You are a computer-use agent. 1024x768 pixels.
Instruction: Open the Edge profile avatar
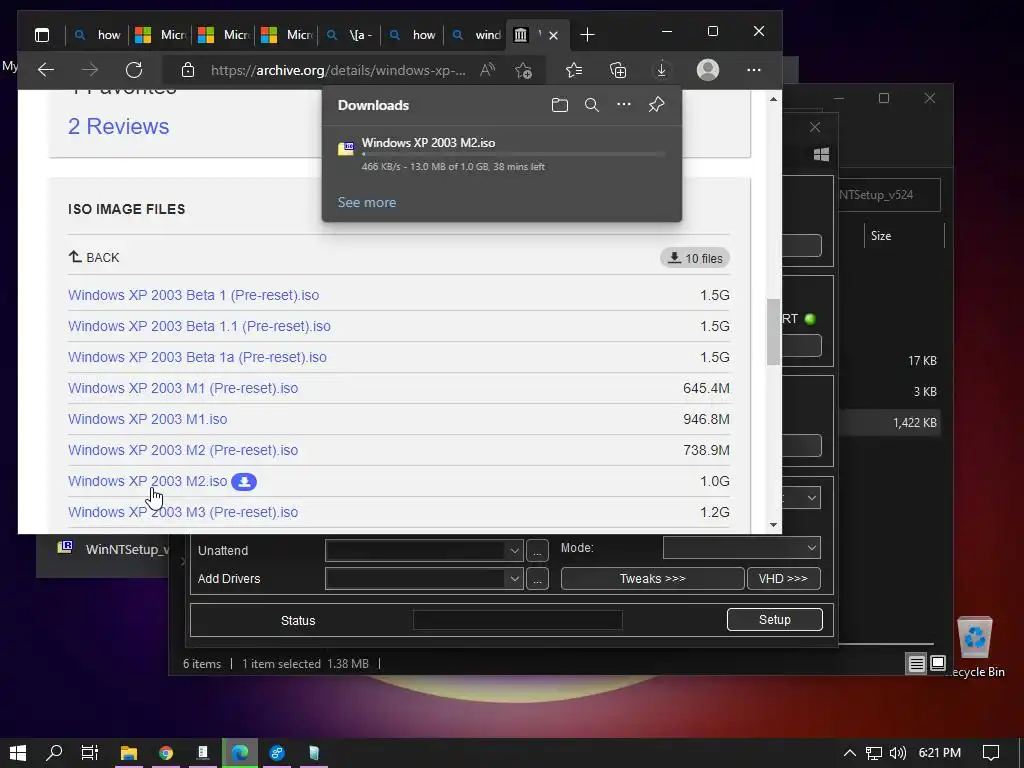(x=708, y=70)
